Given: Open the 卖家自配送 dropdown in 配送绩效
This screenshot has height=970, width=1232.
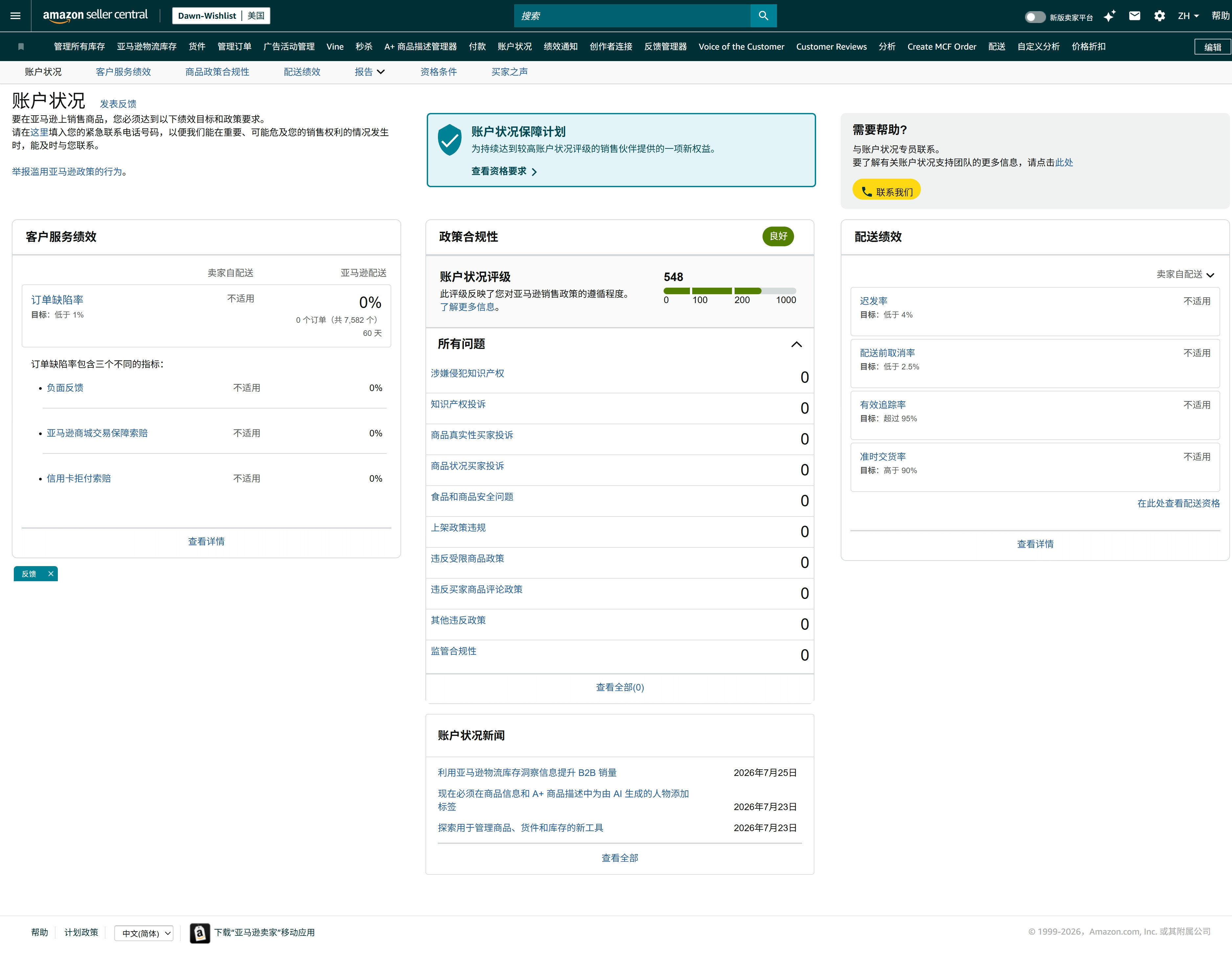Looking at the screenshot, I should (1185, 274).
